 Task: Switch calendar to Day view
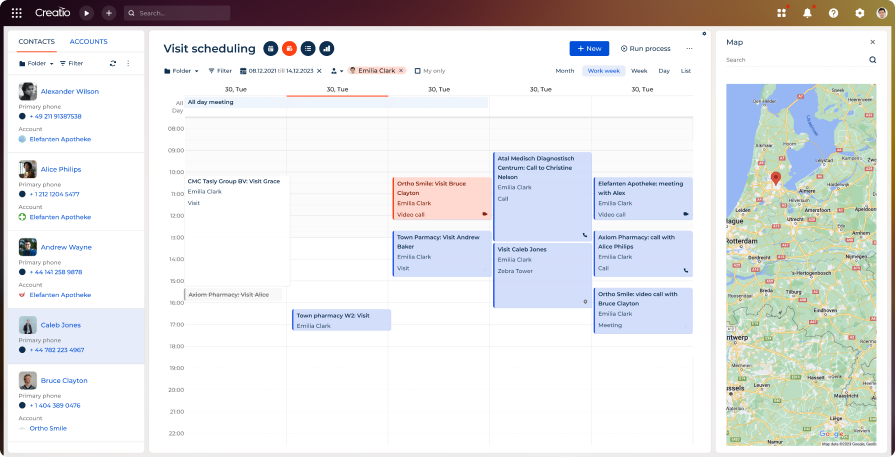664,71
